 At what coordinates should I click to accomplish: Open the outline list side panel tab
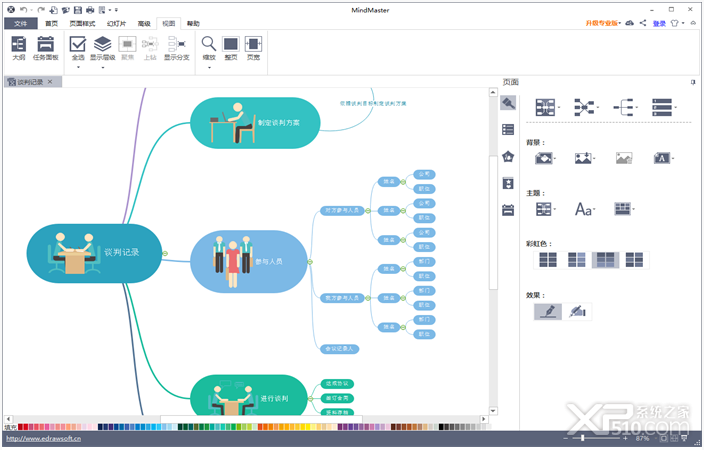[508, 130]
